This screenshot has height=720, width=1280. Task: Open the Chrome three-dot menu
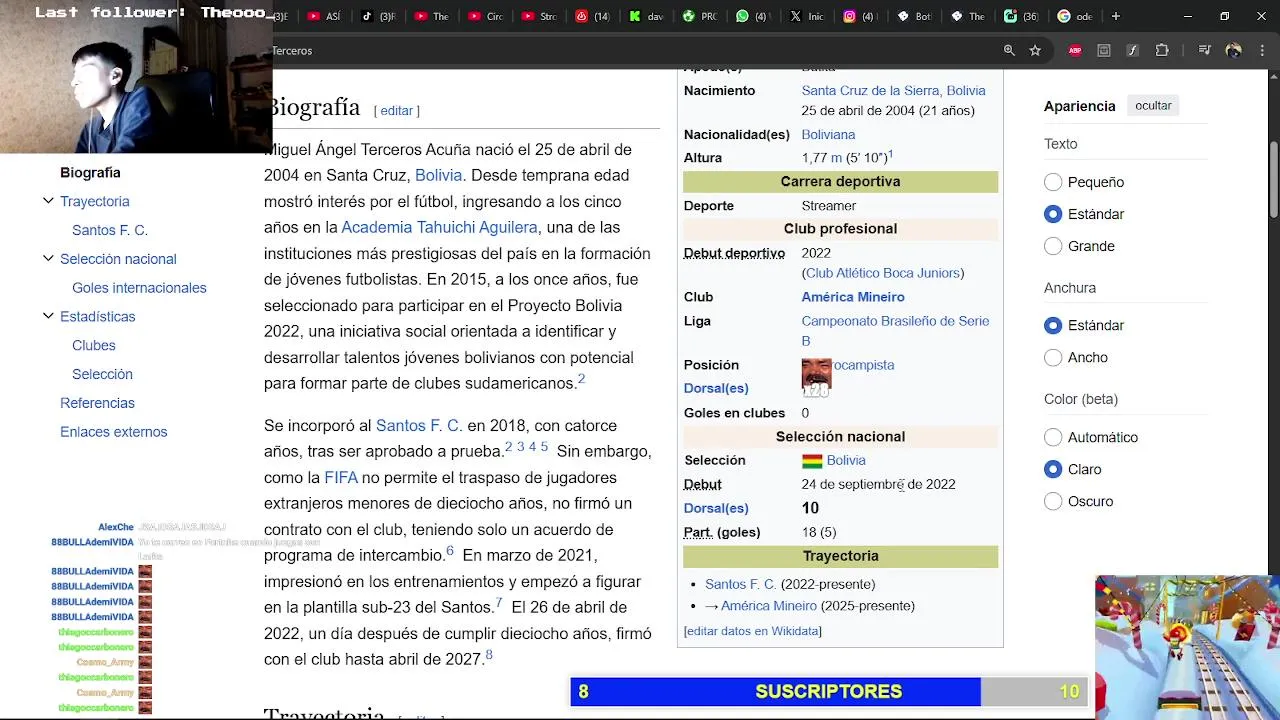1260,50
